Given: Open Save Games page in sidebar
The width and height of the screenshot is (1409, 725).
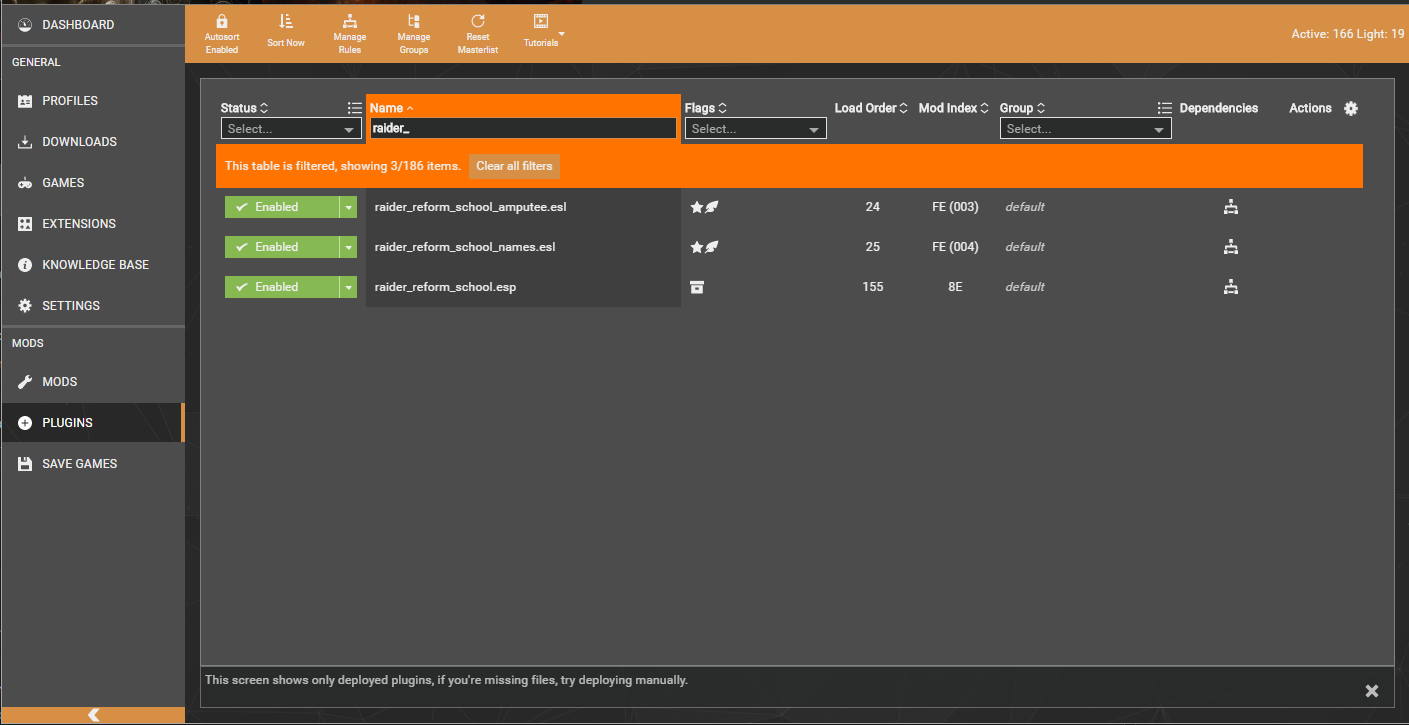Looking at the screenshot, I should [x=92, y=464].
